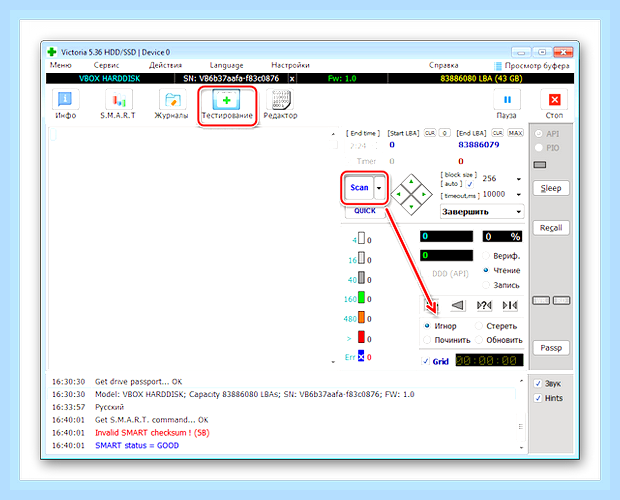Toggle the block size auto checkbox

click(x=470, y=184)
